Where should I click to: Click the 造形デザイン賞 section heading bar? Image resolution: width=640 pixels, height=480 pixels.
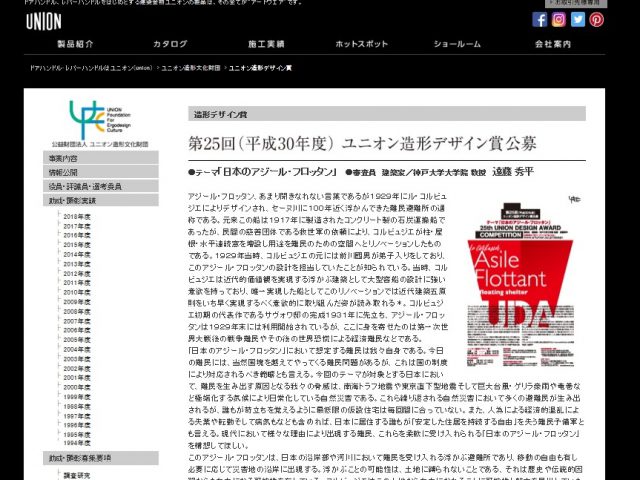pos(387,114)
